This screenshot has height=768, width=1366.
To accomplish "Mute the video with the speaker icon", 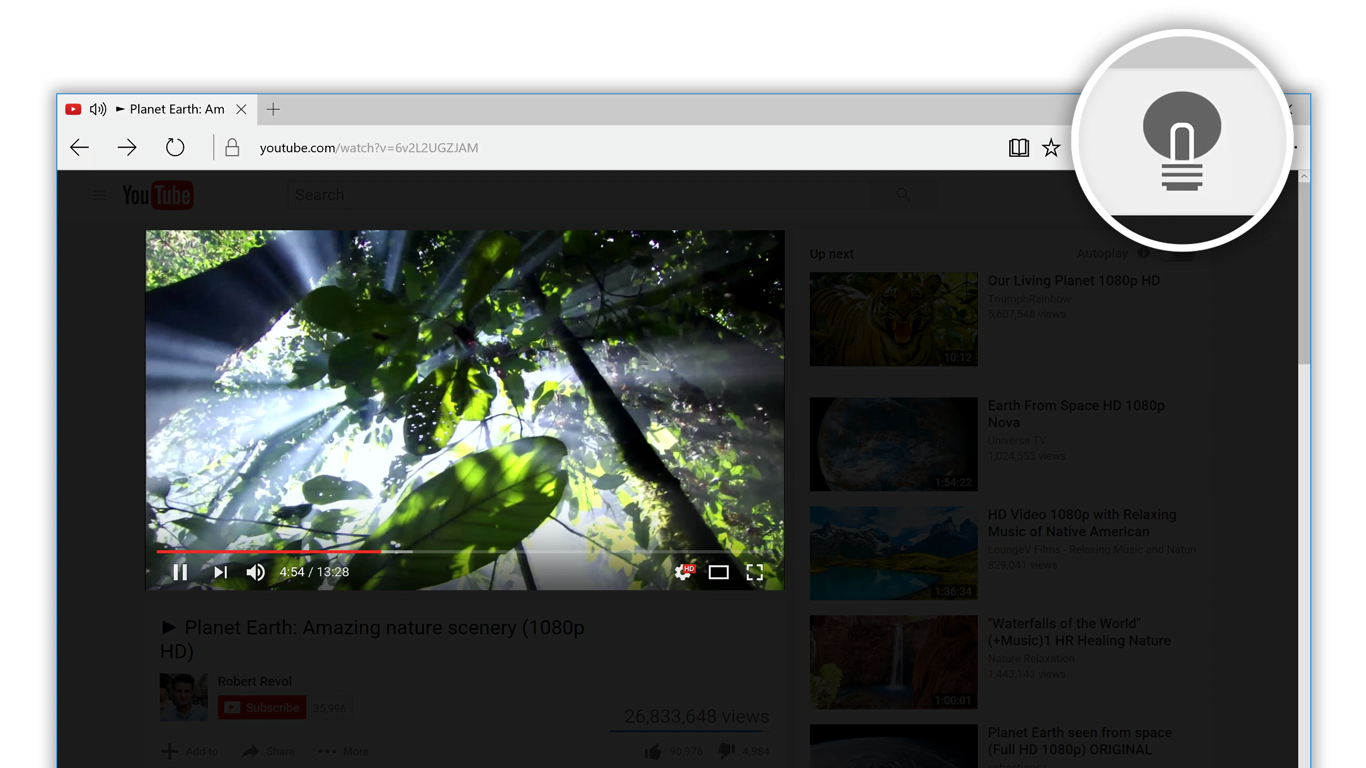I will [x=256, y=571].
